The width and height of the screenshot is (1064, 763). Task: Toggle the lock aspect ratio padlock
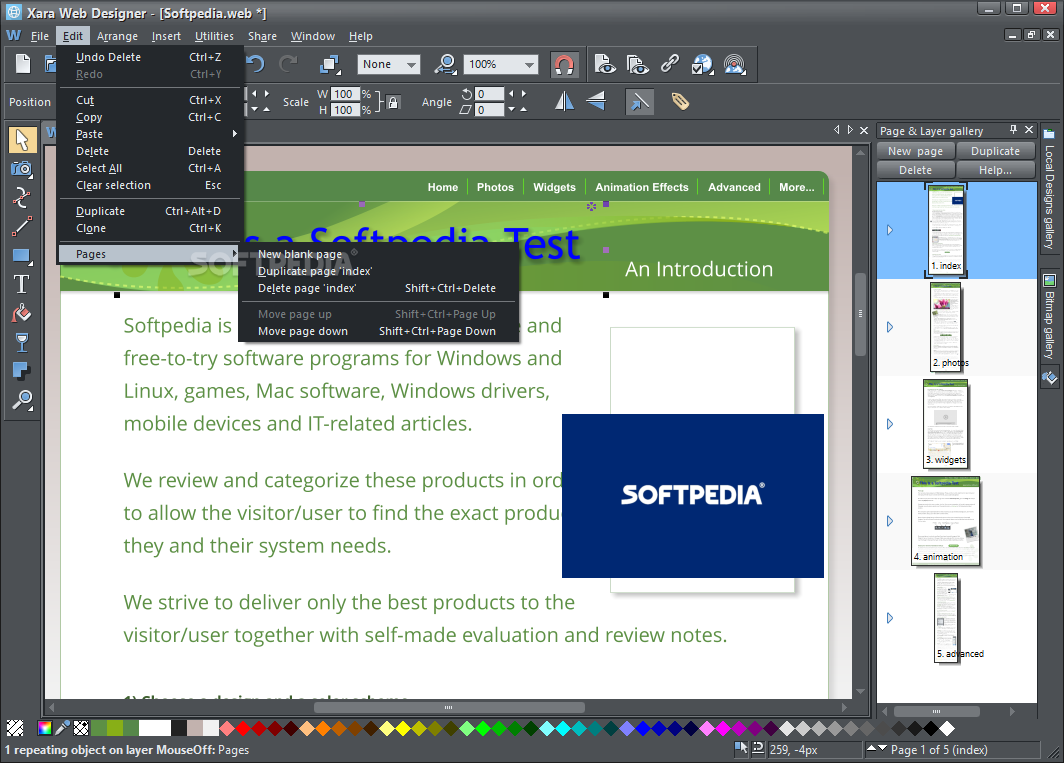click(393, 102)
